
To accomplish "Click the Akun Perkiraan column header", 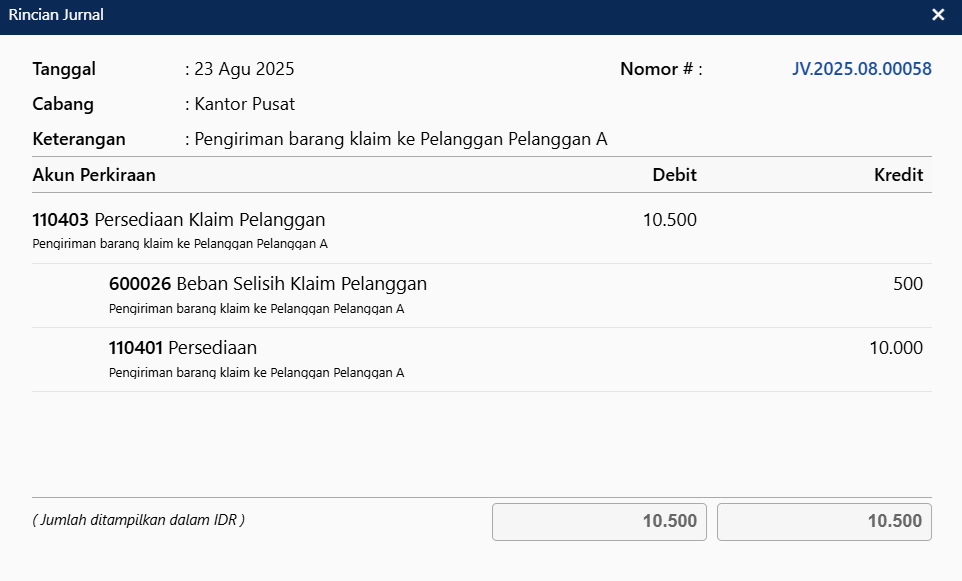I will point(94,175).
